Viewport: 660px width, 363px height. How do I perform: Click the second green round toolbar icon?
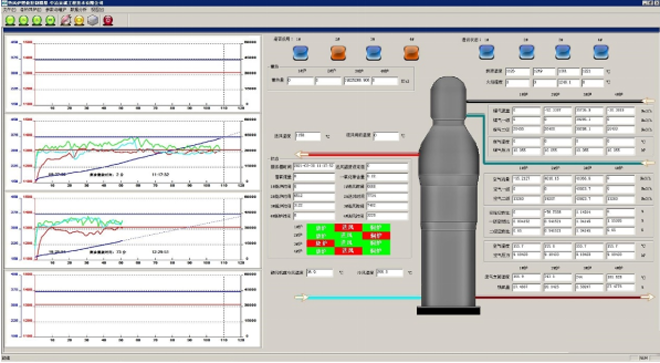[24, 20]
